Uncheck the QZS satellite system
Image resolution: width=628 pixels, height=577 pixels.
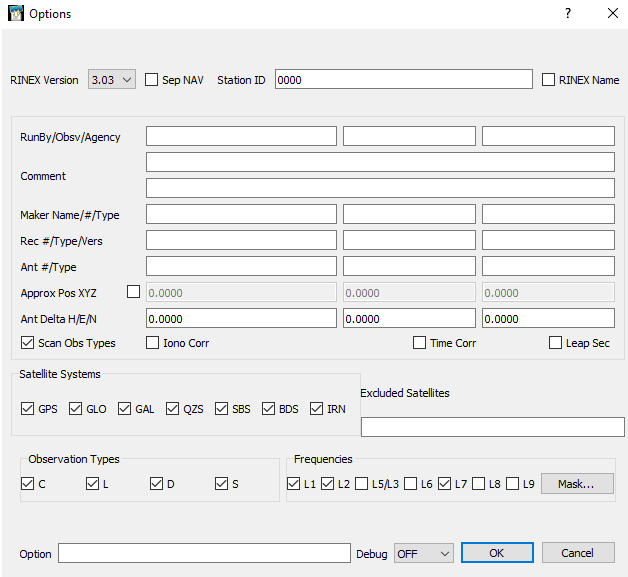click(x=172, y=408)
